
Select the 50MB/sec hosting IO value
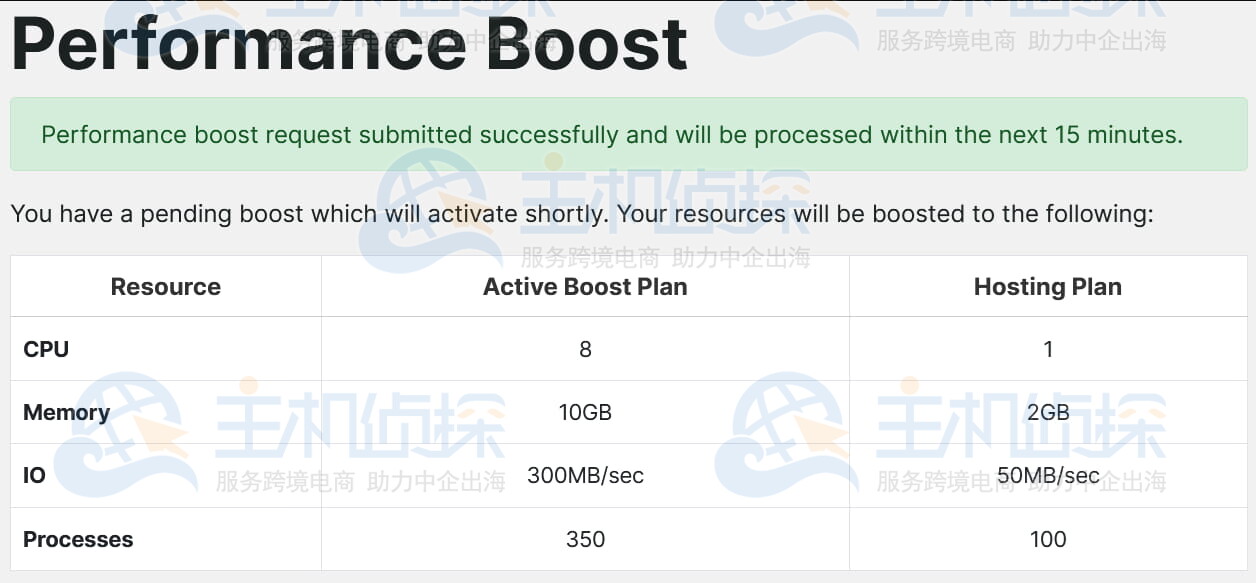point(1047,475)
